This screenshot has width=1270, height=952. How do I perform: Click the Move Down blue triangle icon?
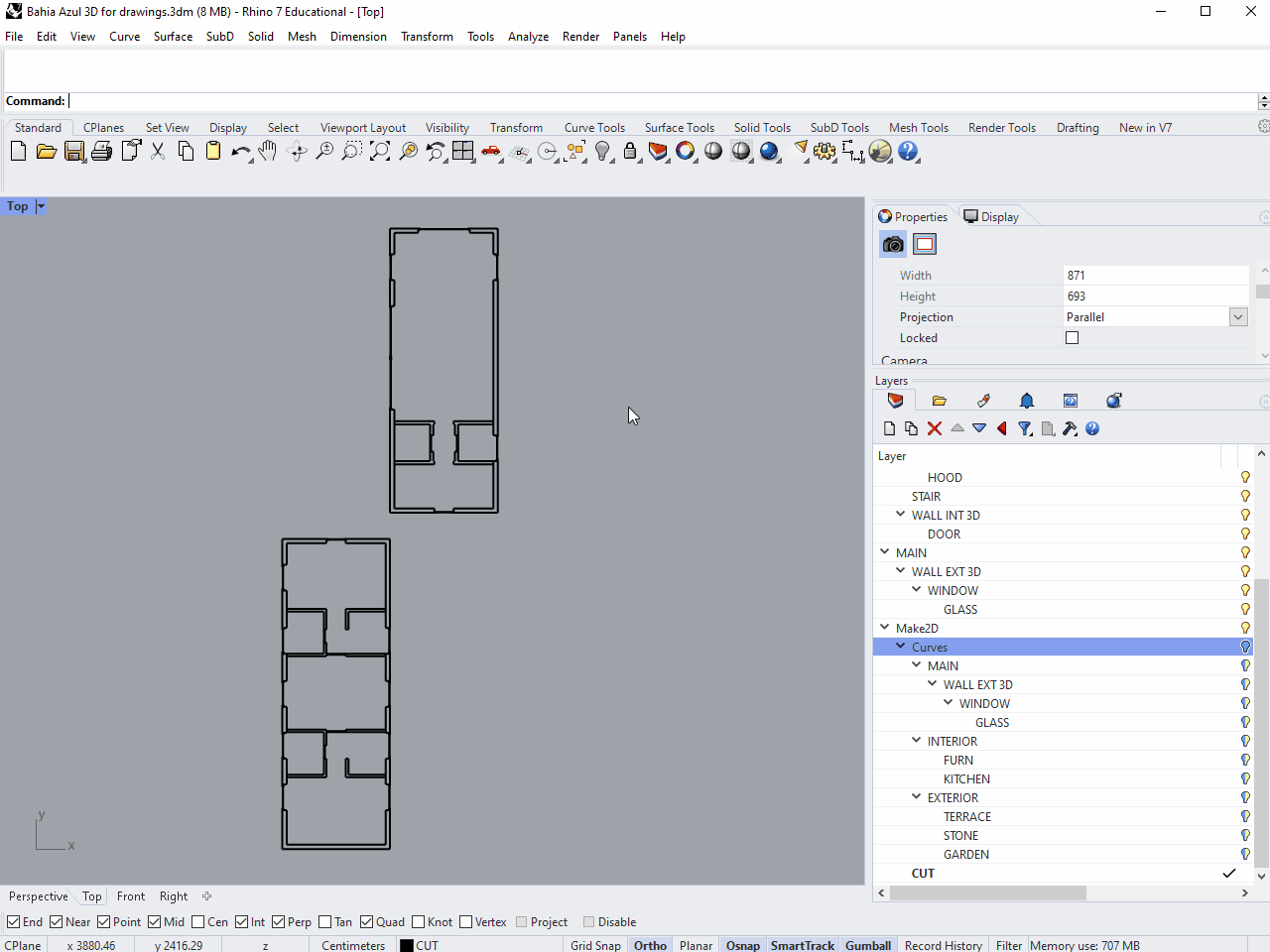click(x=979, y=428)
